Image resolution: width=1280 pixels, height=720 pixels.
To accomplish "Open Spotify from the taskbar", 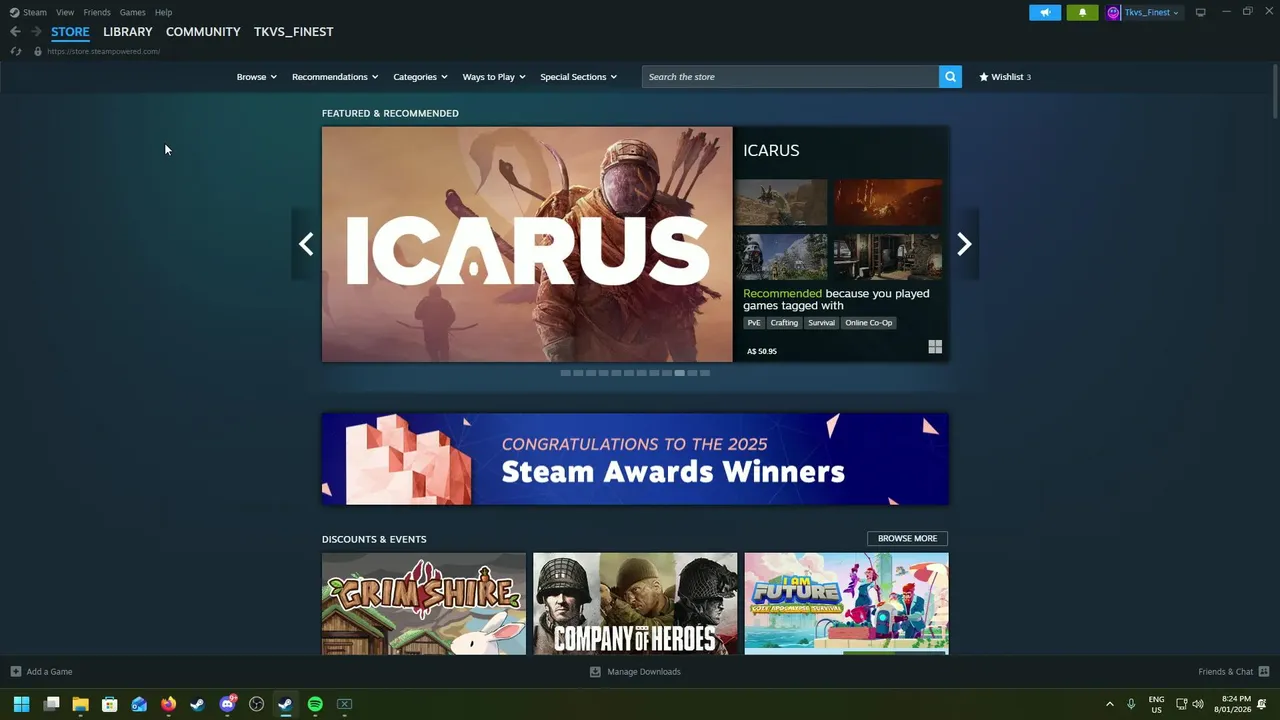I will (x=315, y=704).
